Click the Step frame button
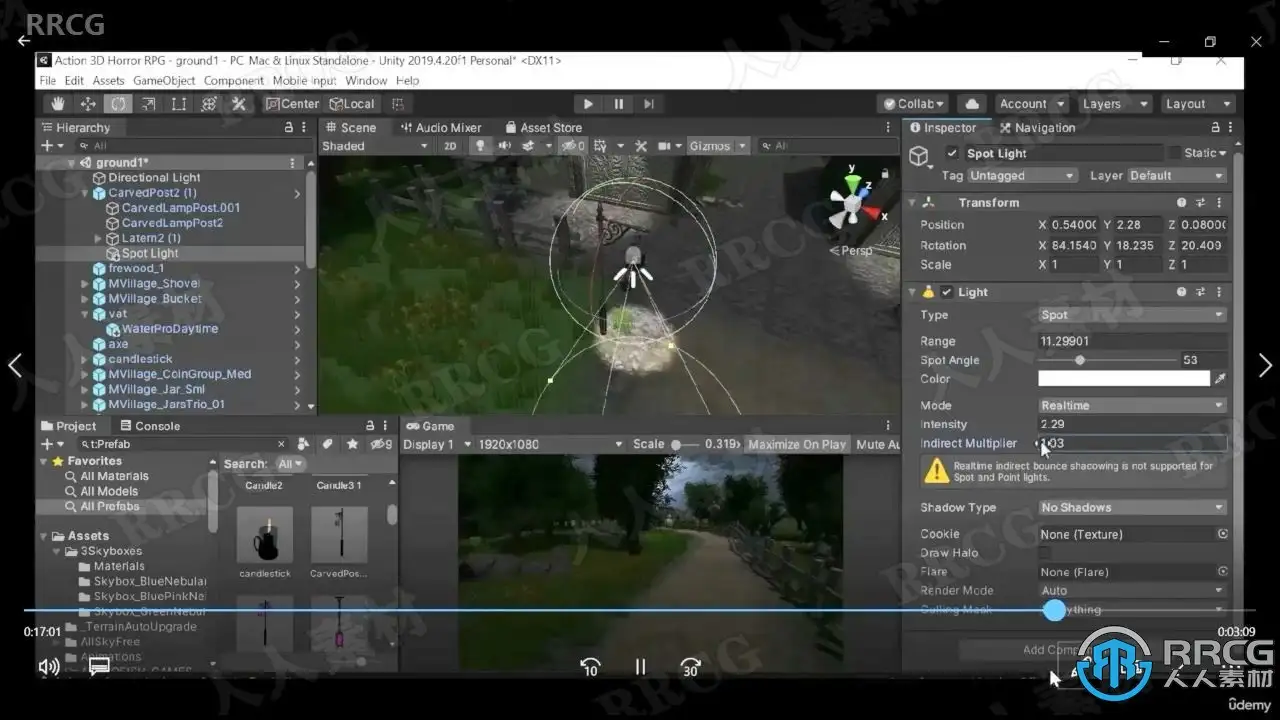 [x=649, y=104]
